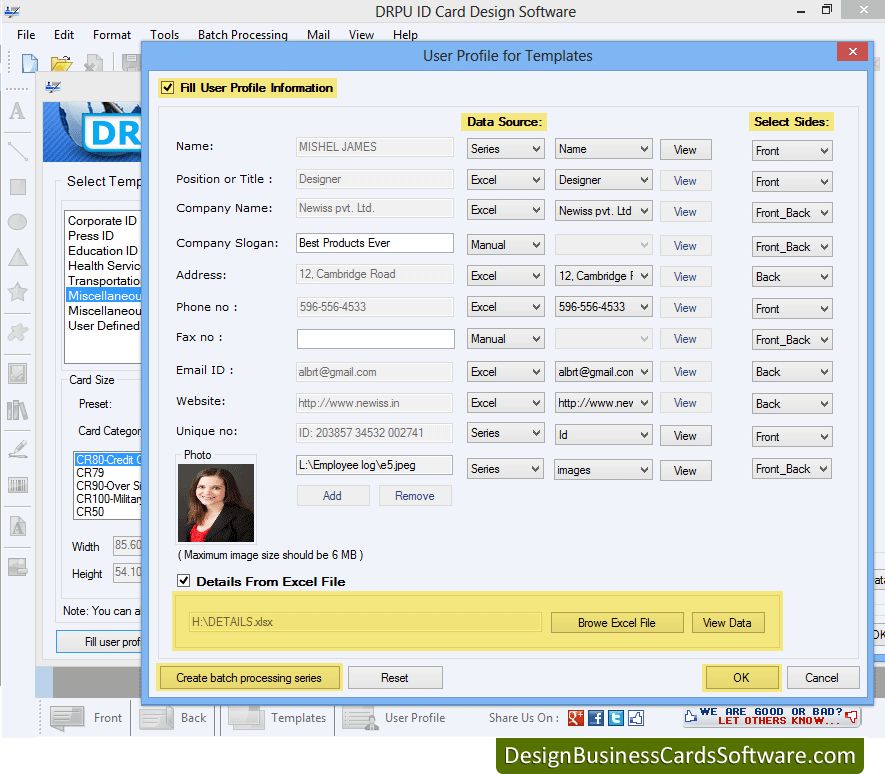Open the Help menu

click(x=405, y=35)
